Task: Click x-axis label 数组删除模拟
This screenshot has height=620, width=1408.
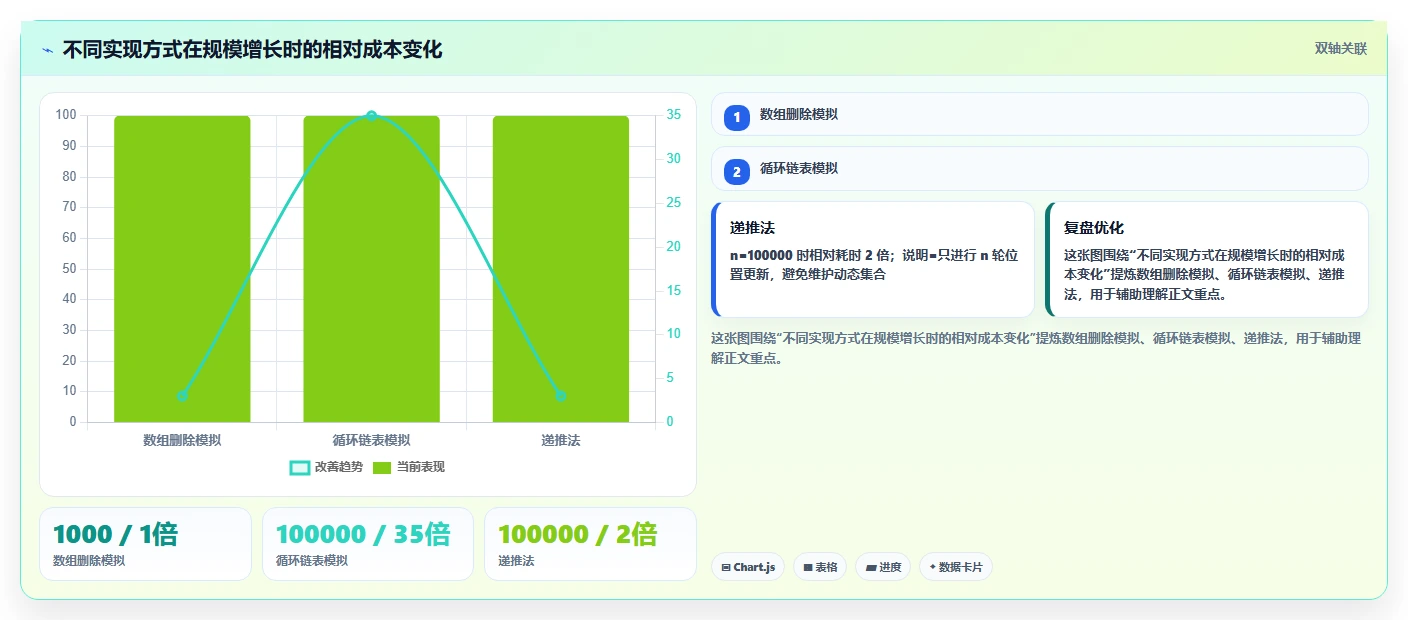Action: pos(182,440)
